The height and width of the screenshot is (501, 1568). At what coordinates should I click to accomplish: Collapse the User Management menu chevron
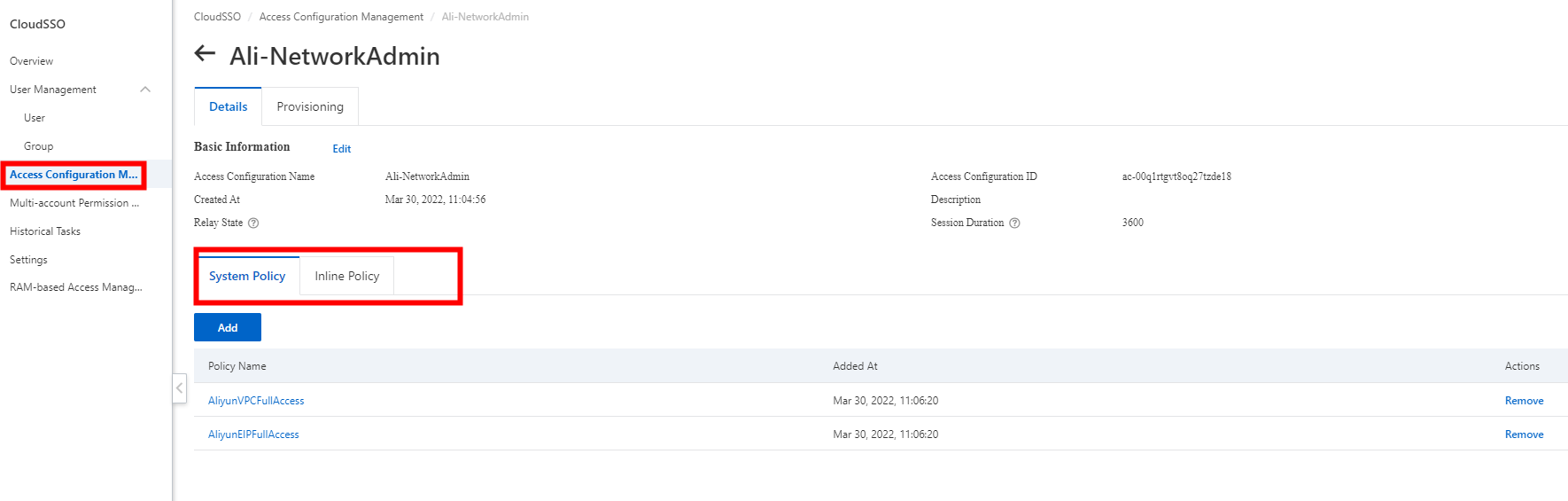[145, 90]
